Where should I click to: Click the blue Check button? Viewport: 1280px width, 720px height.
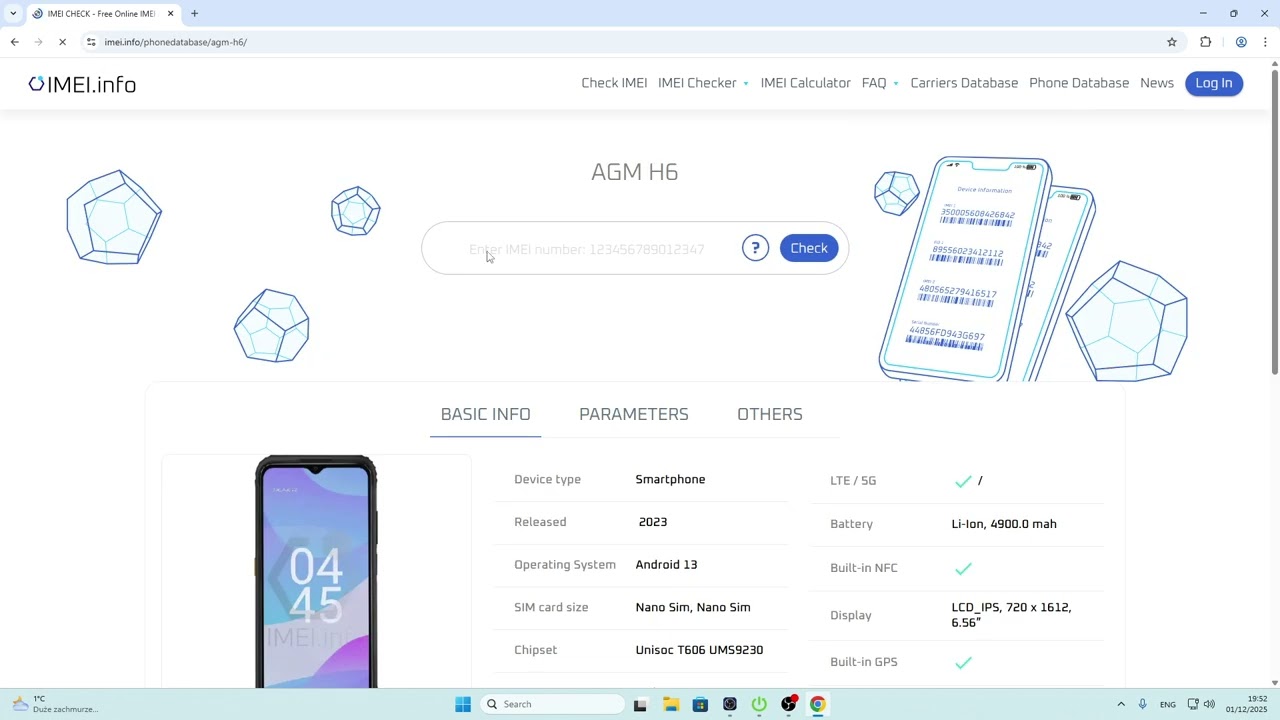pos(809,248)
